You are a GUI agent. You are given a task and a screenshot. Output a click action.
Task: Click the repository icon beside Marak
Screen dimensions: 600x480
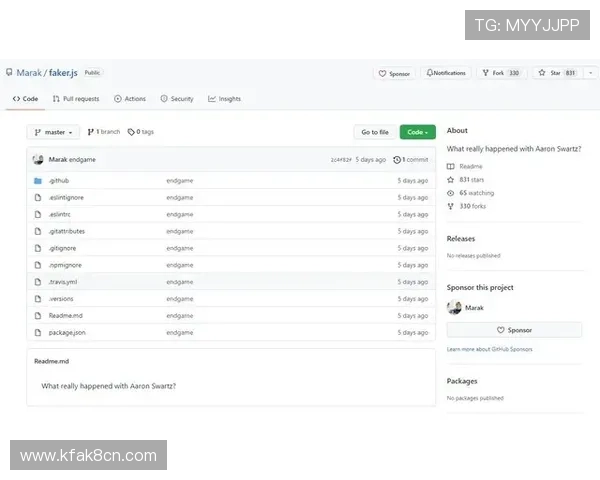(9, 73)
